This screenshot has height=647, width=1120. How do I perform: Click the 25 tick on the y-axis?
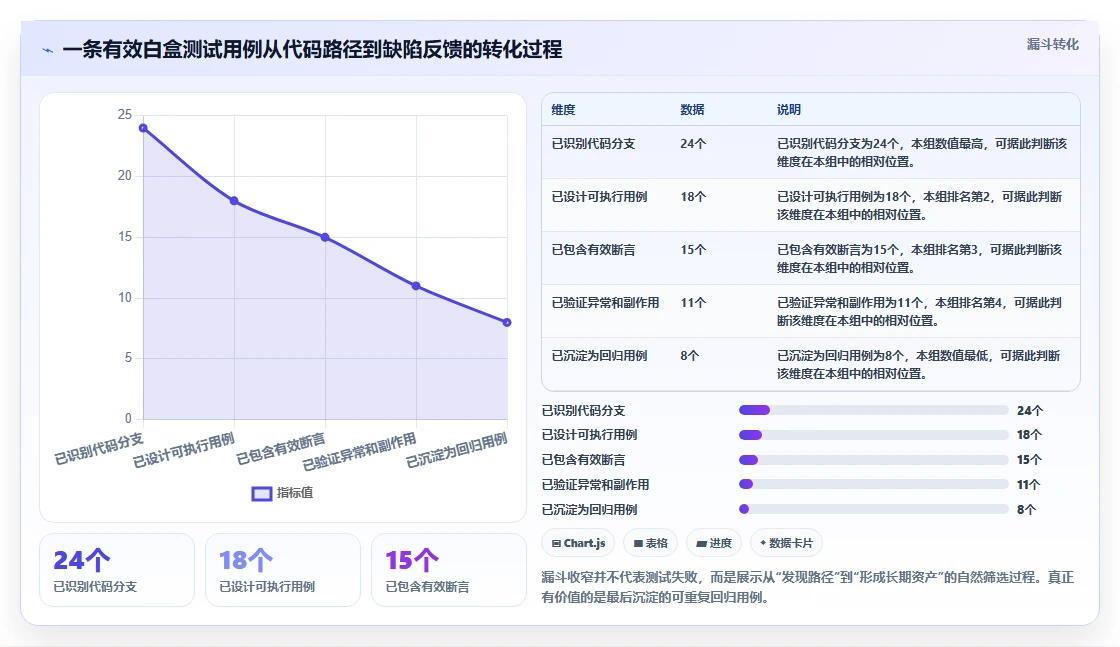pos(125,114)
